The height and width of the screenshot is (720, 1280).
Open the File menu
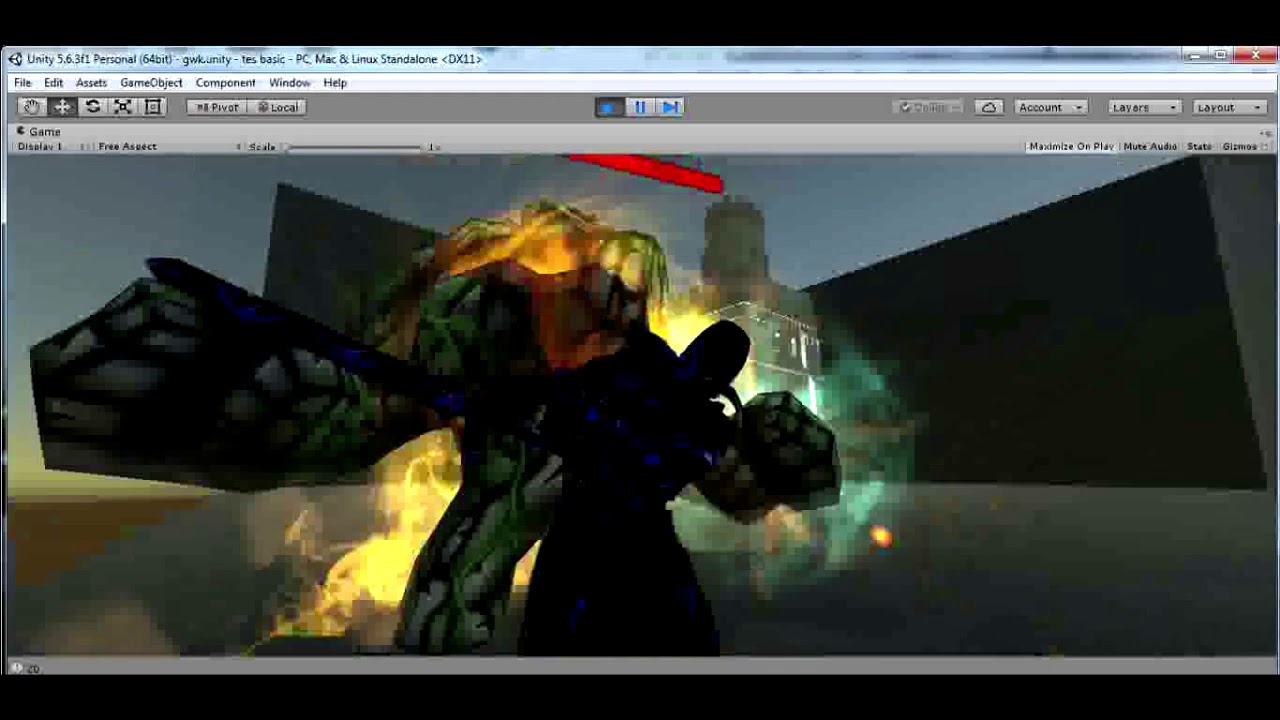(x=23, y=83)
